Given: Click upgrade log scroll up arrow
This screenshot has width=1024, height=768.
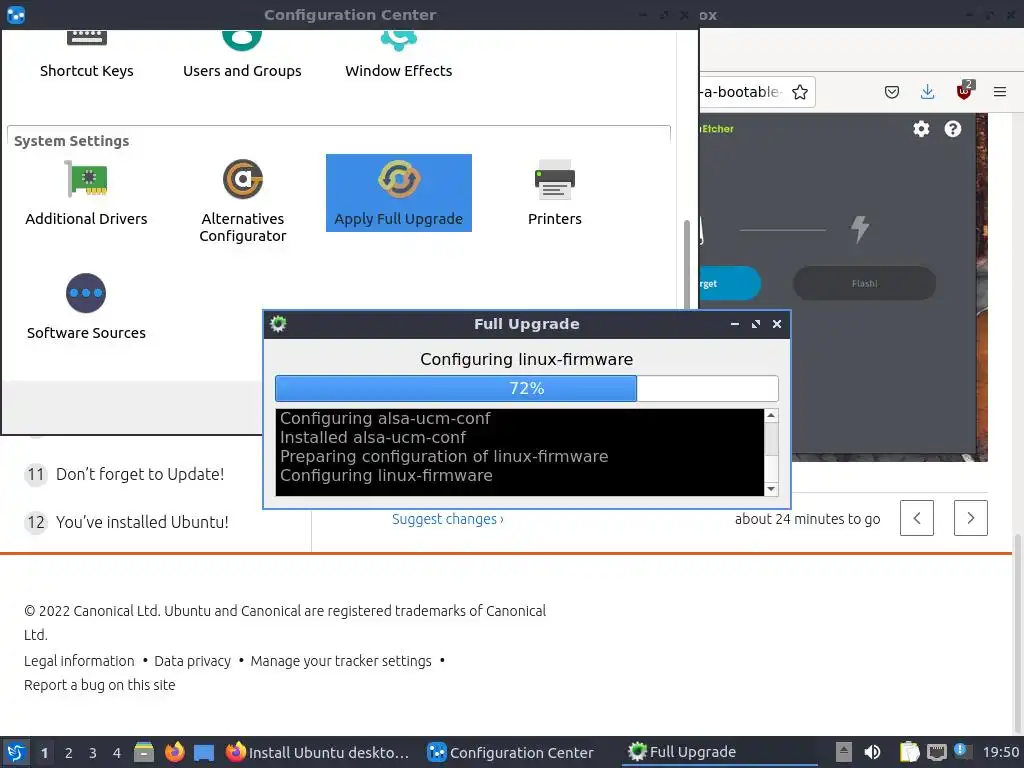Looking at the screenshot, I should pyautogui.click(x=771, y=415).
